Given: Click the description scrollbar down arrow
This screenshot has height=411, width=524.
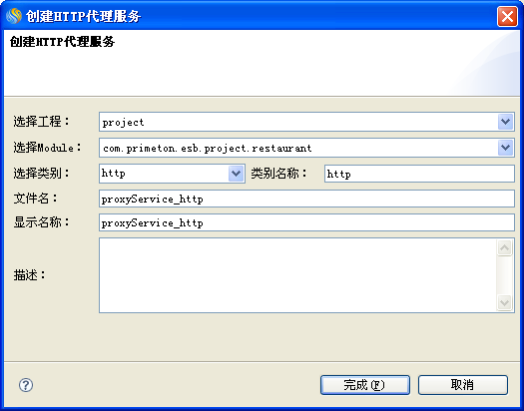Looking at the screenshot, I should (504, 302).
